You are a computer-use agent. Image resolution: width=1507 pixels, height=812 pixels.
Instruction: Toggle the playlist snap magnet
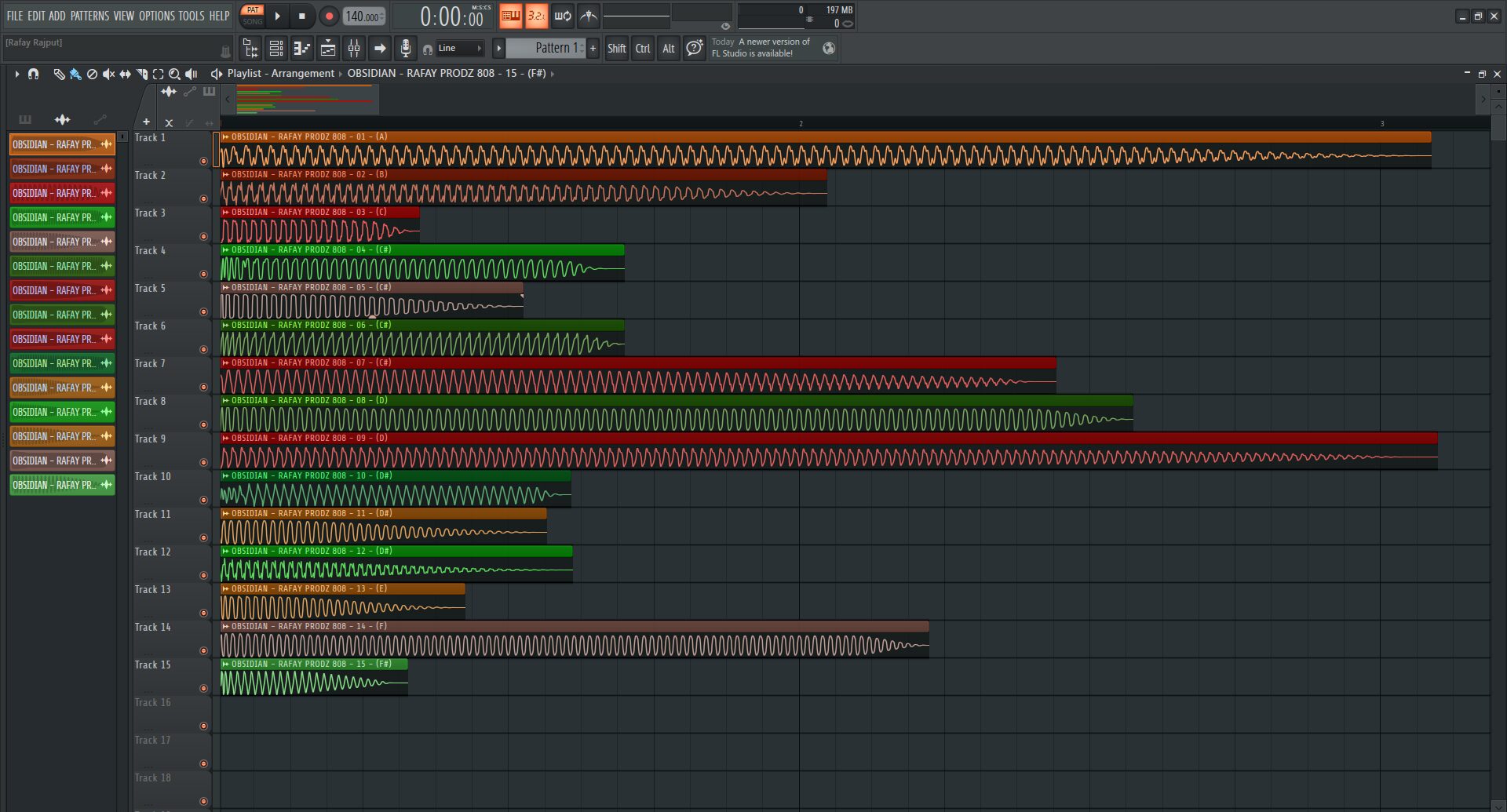pyautogui.click(x=33, y=74)
